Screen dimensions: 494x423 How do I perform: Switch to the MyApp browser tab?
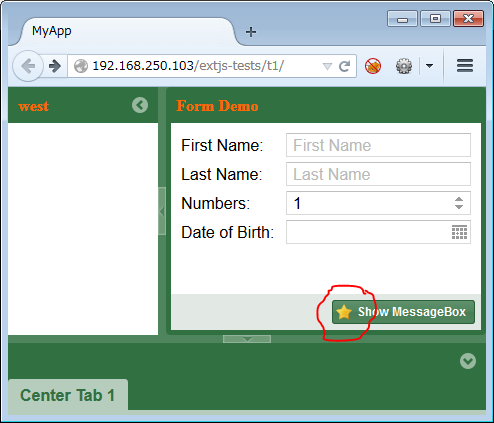52,31
